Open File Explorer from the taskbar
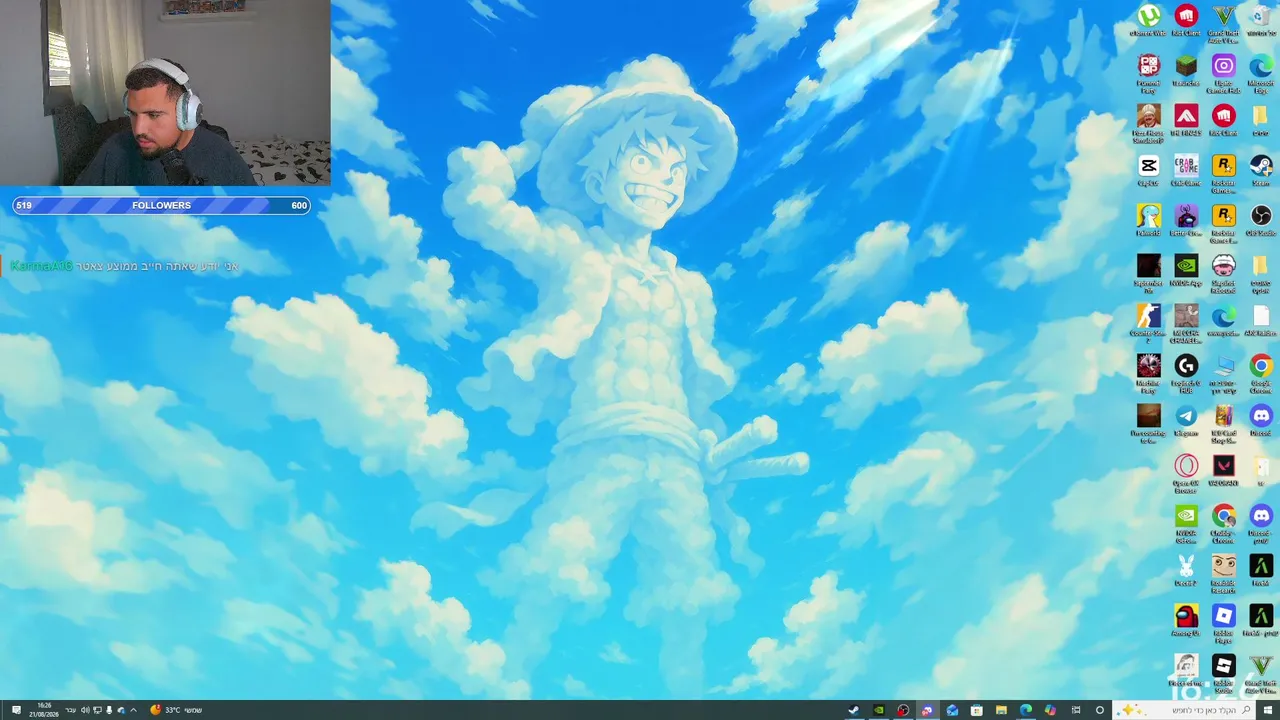The width and height of the screenshot is (1280, 720). [x=1001, y=710]
